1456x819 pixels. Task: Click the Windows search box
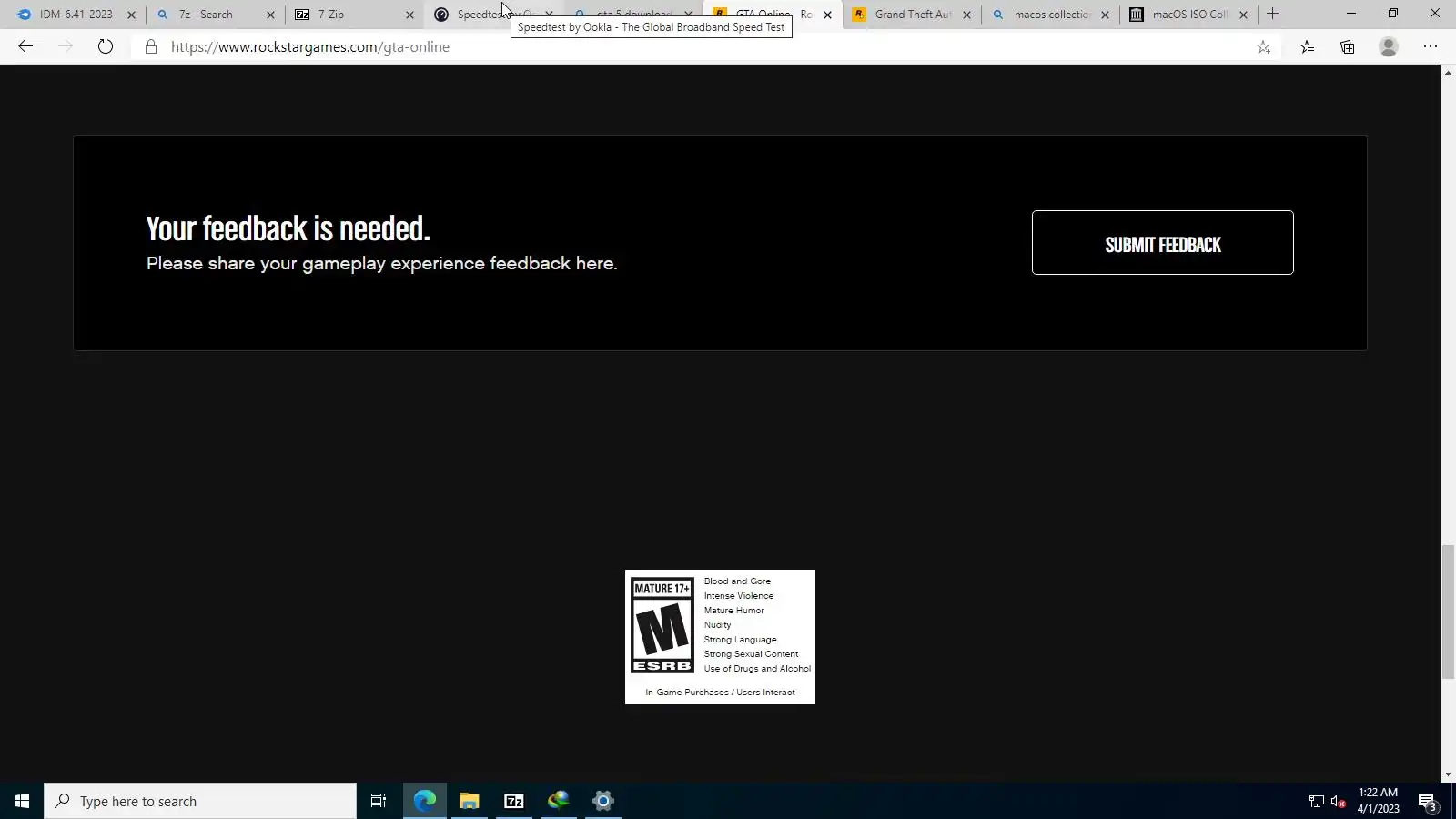coord(200,801)
